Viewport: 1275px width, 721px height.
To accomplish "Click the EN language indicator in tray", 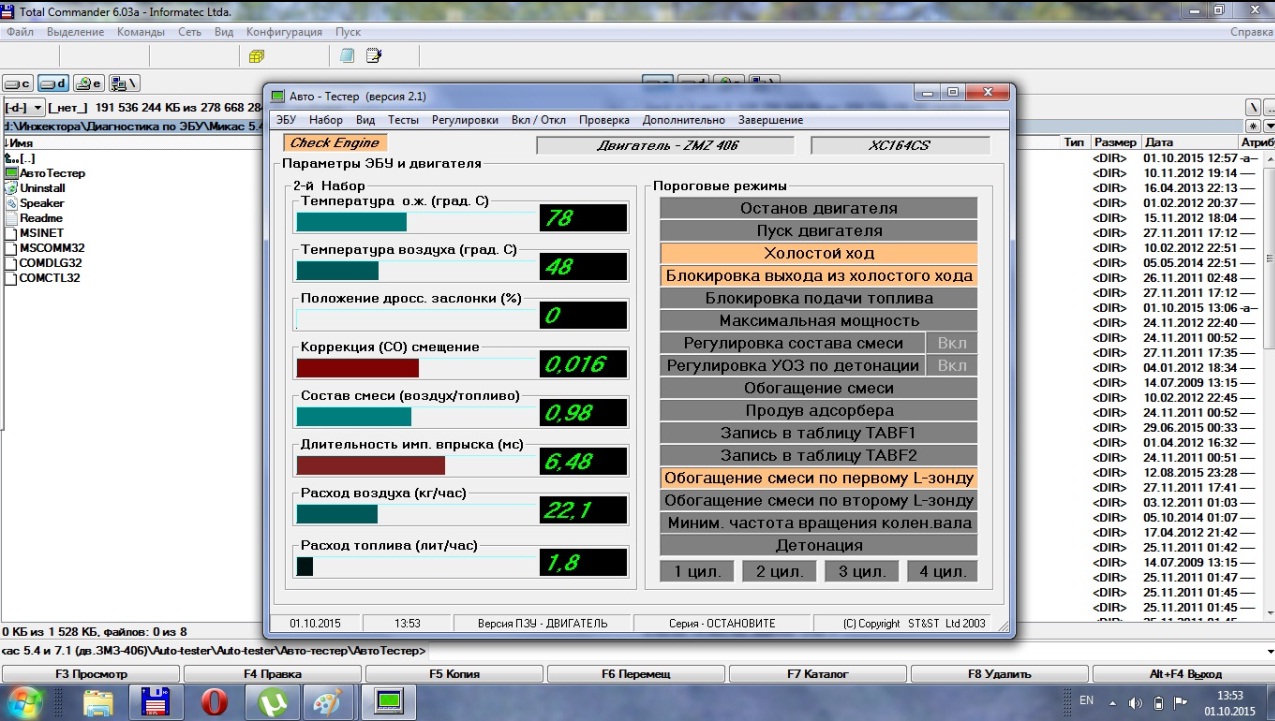I will [x=1086, y=701].
